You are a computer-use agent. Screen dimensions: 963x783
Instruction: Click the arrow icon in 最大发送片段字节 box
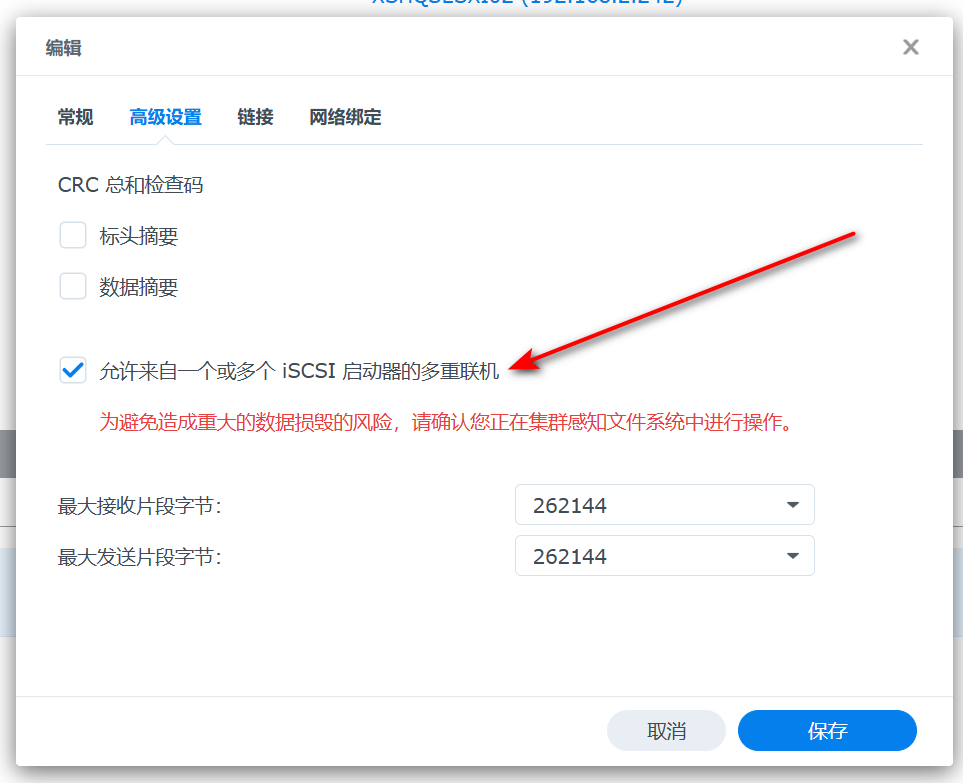pos(793,556)
